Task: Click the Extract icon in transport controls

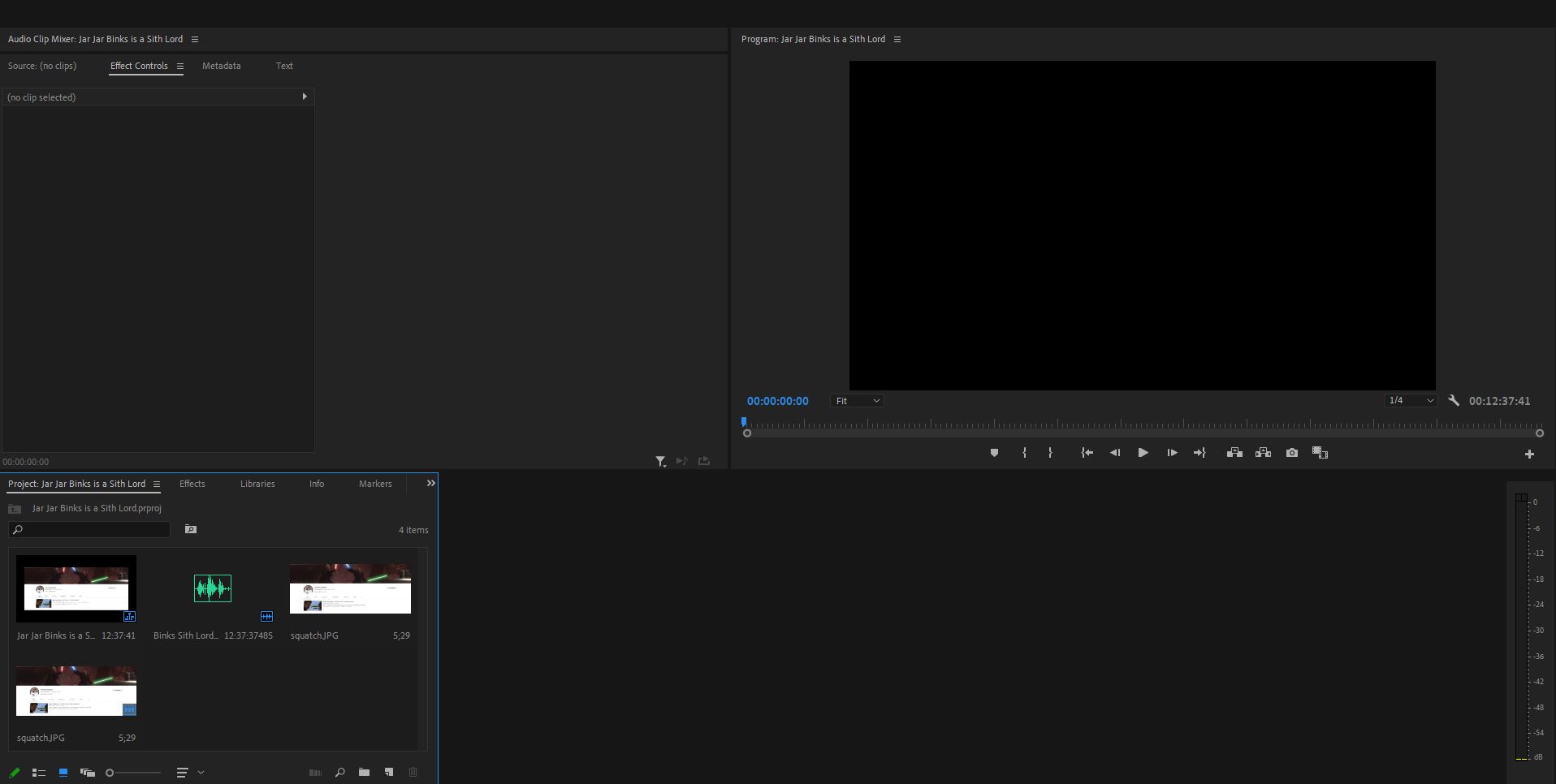Action: 1263,453
